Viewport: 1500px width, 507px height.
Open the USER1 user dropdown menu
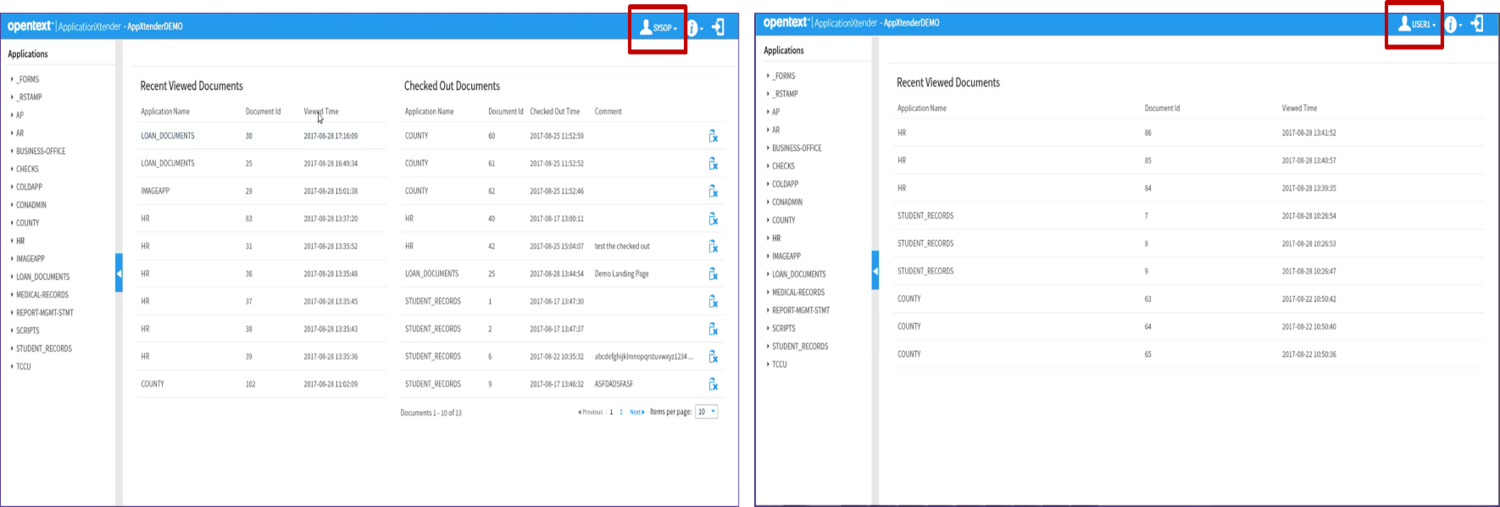(1417, 24)
